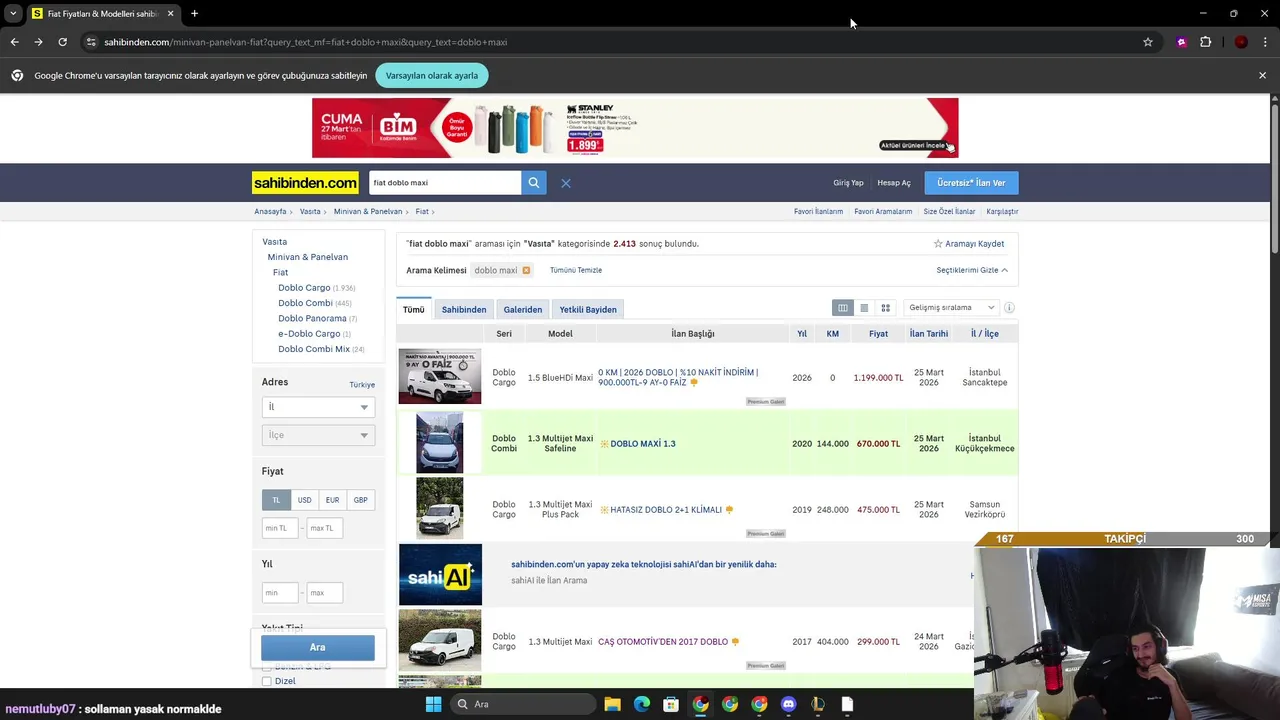Open the browser extensions puzzle icon
The height and width of the screenshot is (720, 1280).
pyautogui.click(x=1205, y=42)
